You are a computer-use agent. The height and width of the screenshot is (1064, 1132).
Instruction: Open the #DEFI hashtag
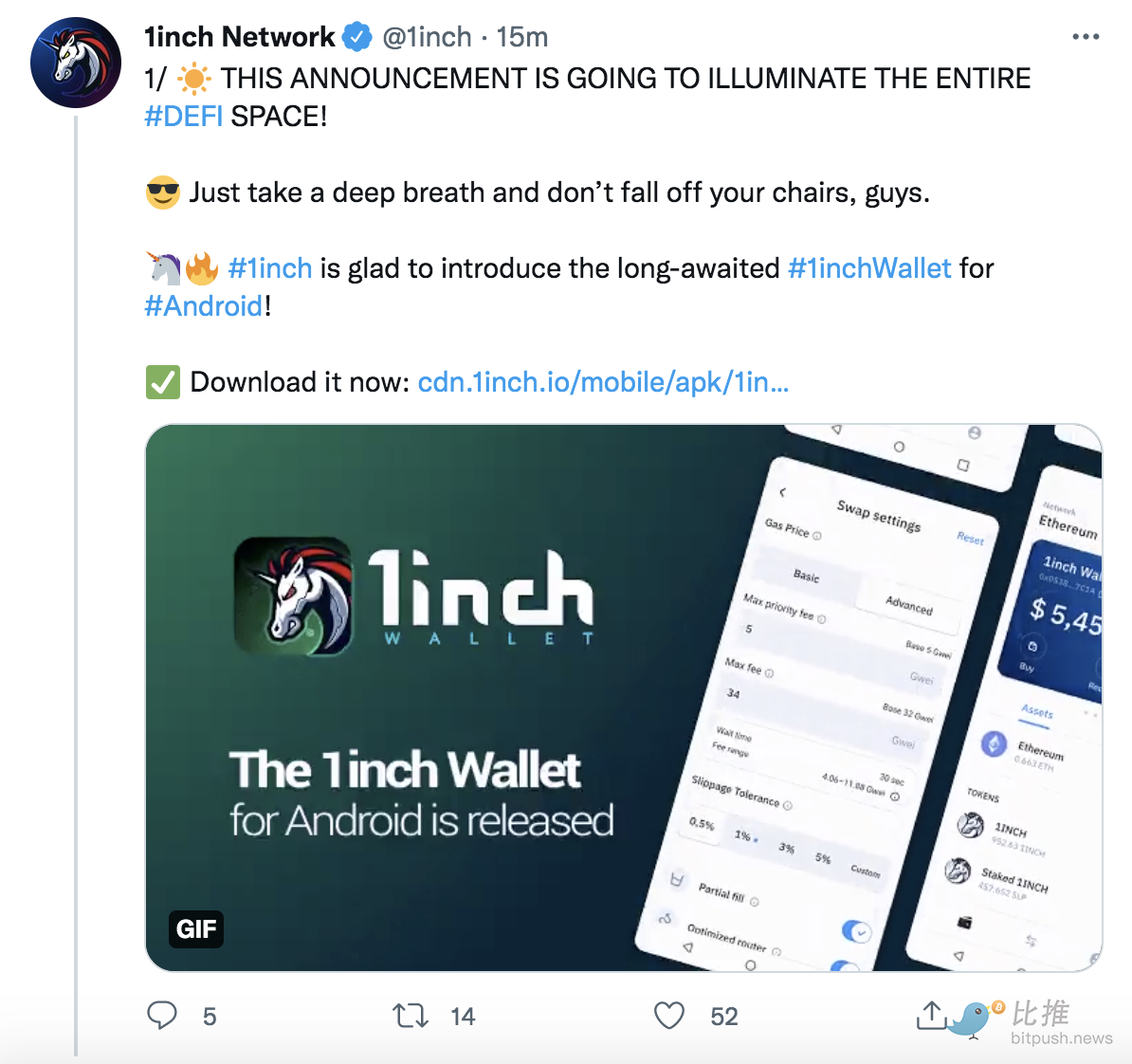click(183, 117)
